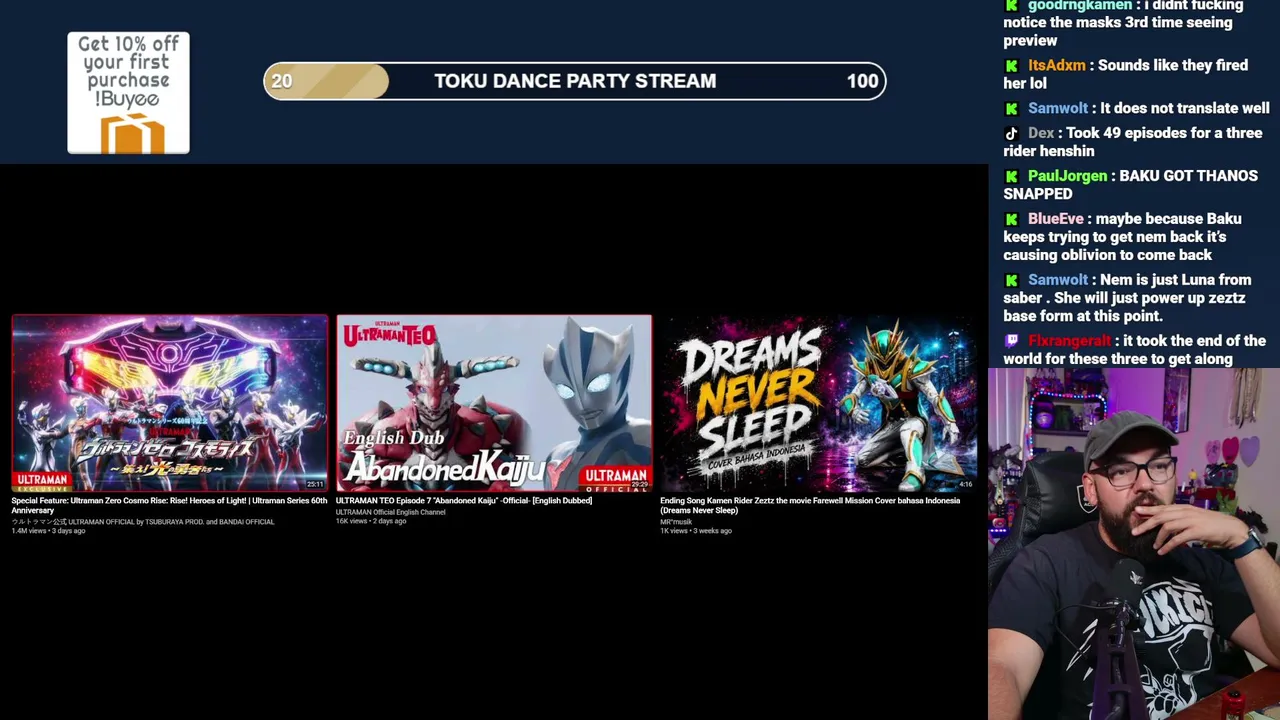Select the goodrngkamen username in chat
The height and width of the screenshot is (720, 1280).
[1080, 6]
